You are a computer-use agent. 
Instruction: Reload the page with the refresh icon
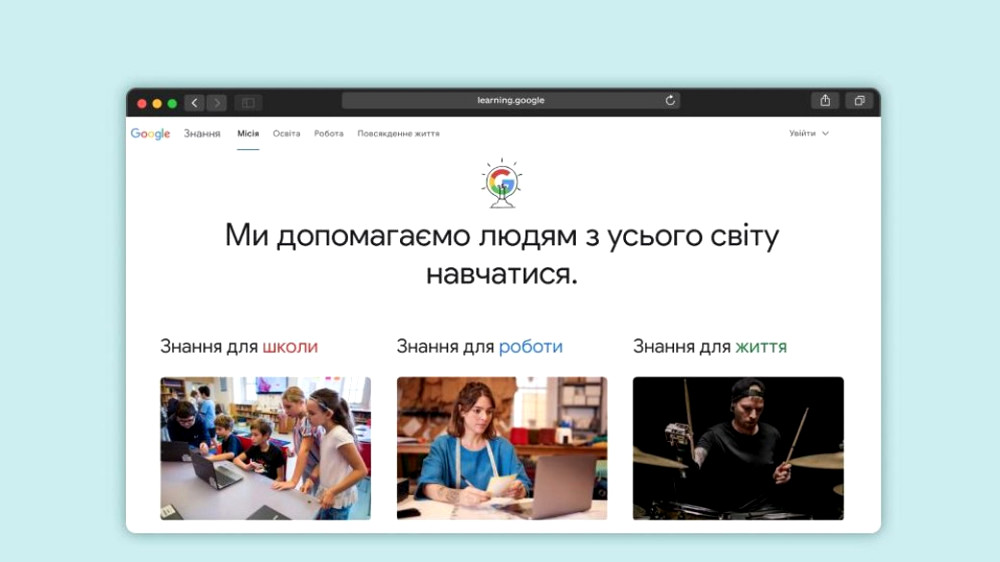coord(670,101)
